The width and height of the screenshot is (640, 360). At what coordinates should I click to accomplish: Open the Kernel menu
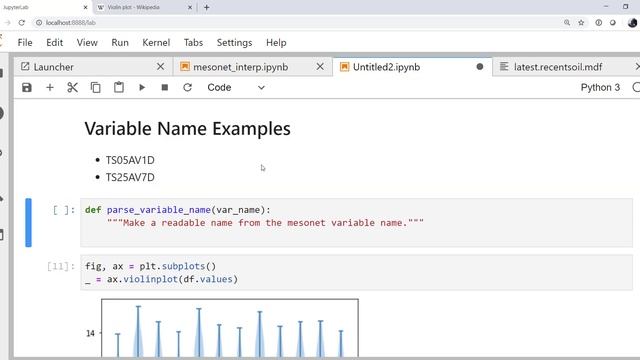tap(156, 42)
